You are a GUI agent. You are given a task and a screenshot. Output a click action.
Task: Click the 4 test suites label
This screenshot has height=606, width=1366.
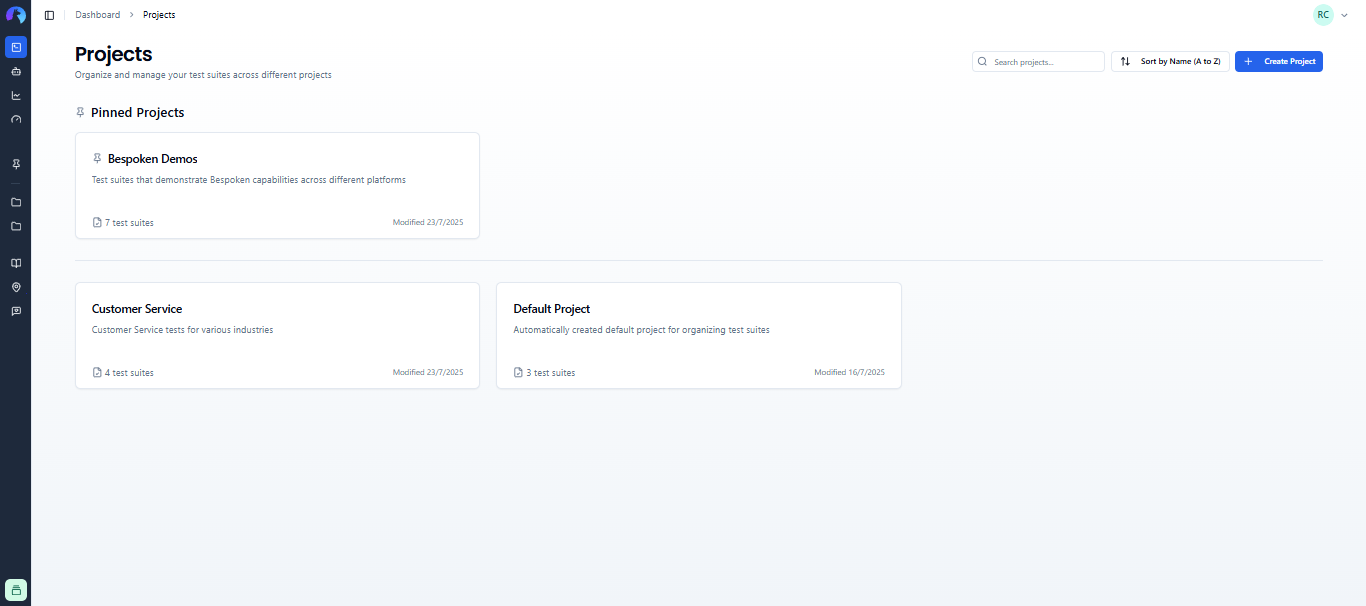[129, 372]
